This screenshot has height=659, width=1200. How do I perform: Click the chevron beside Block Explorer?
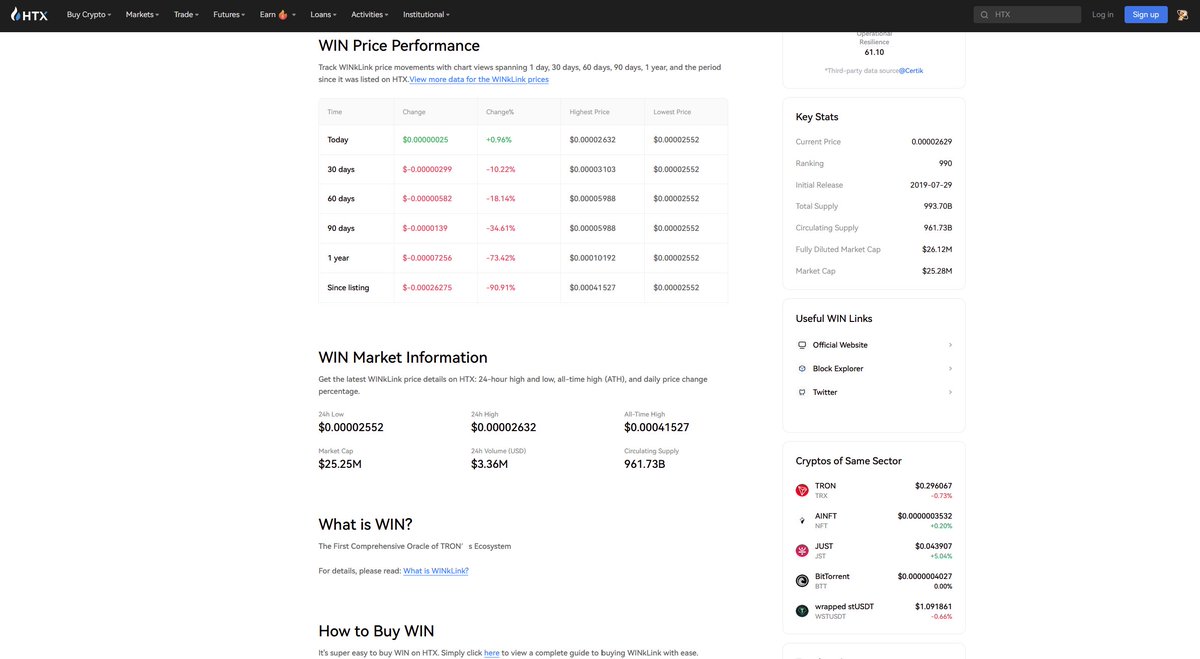(950, 369)
